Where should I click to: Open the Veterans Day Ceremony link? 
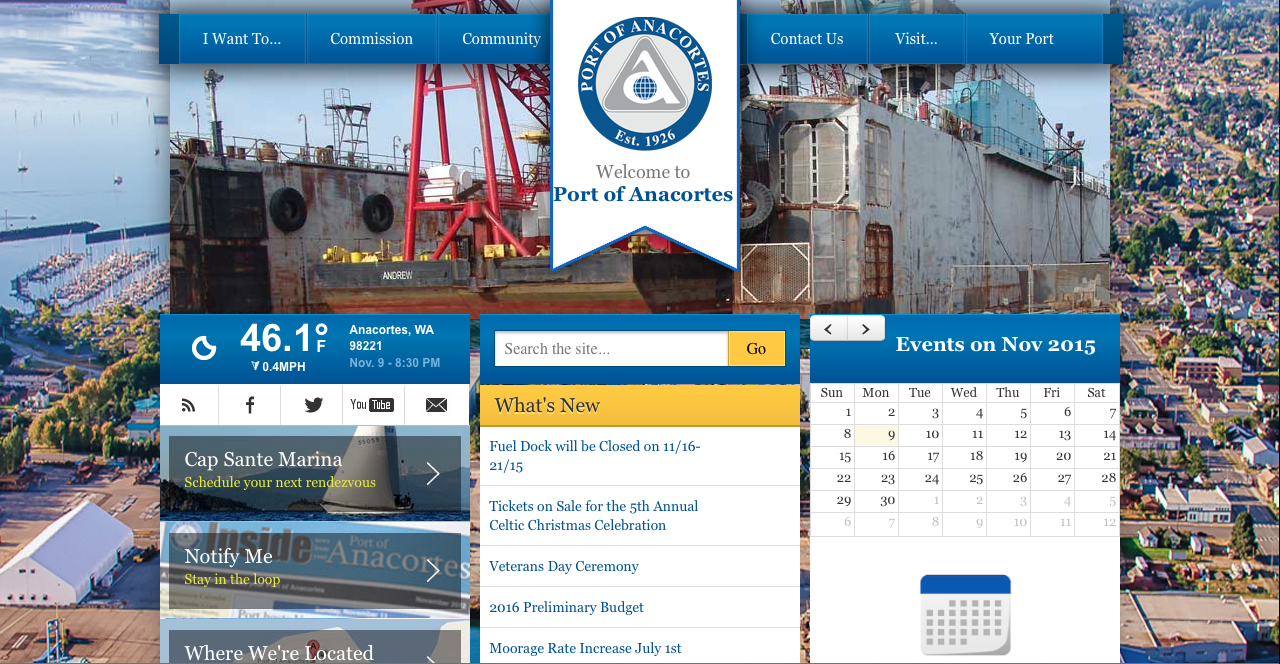tap(564, 566)
